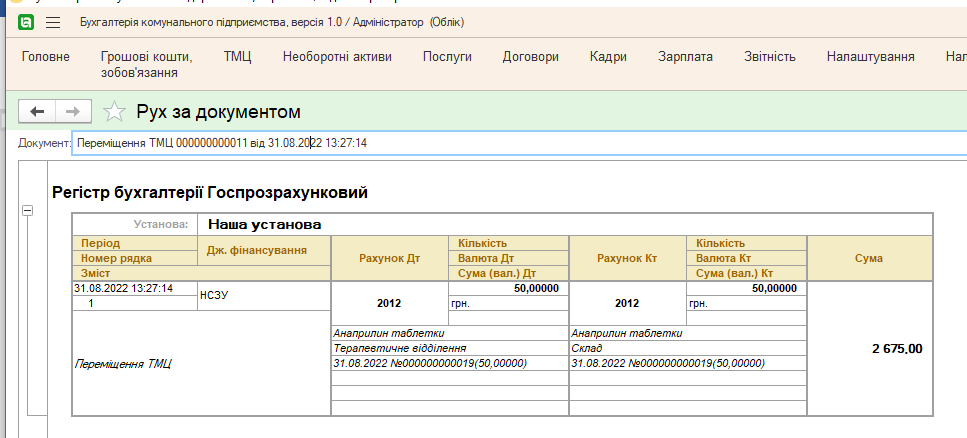
Task: Click the Переміщення ТМЦ content cell
Action: (x=202, y=363)
